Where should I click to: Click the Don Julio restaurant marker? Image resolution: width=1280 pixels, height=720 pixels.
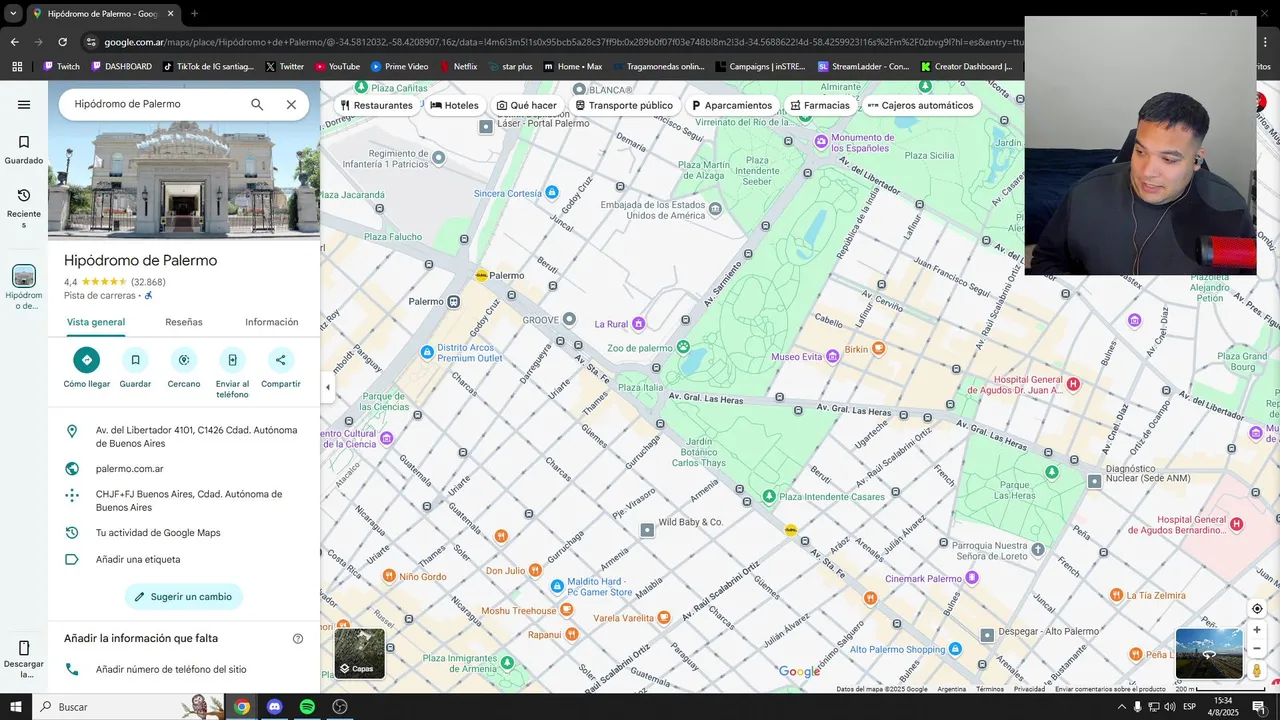pos(534,571)
